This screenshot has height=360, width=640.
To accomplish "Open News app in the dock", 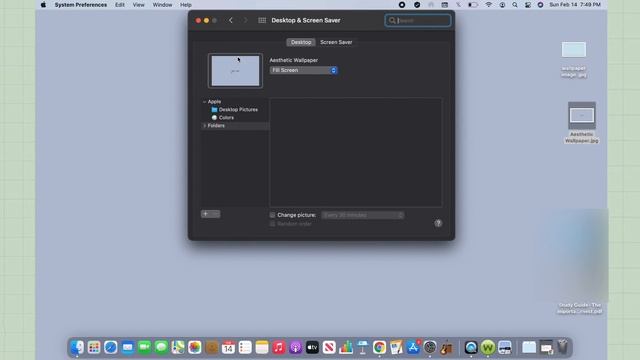I will [x=329, y=347].
